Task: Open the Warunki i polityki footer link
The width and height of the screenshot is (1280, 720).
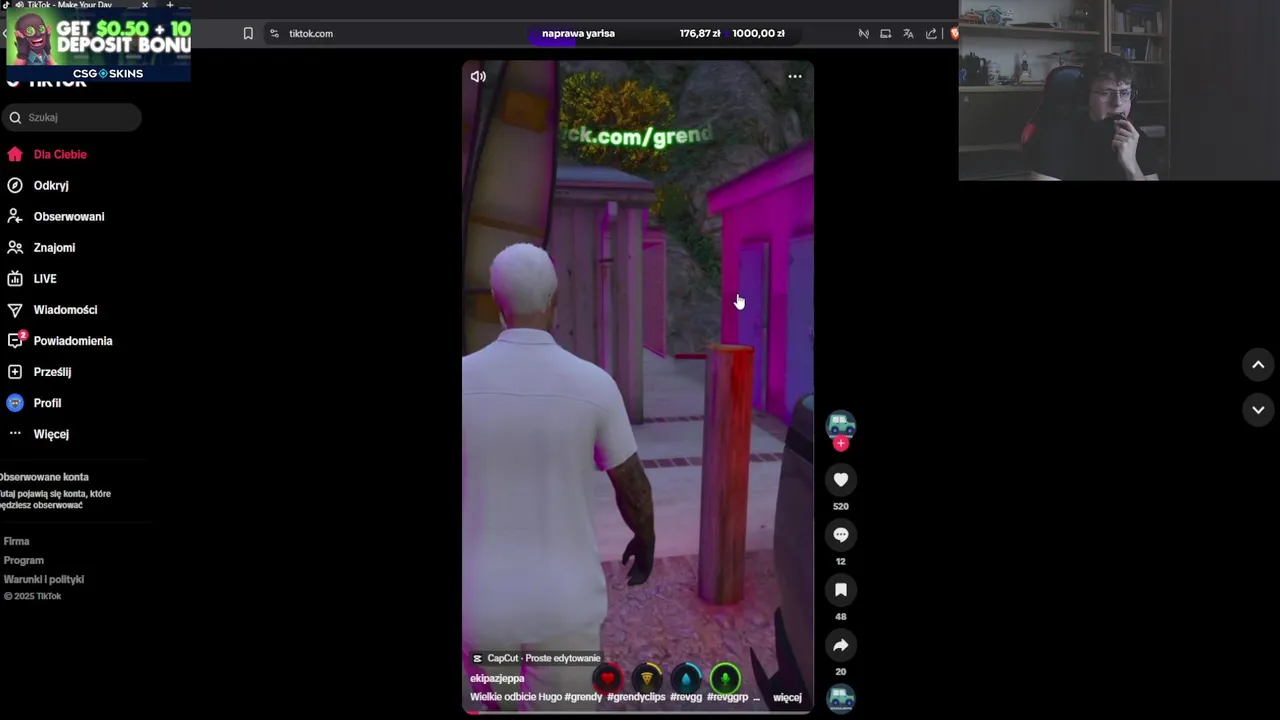Action: pos(43,579)
